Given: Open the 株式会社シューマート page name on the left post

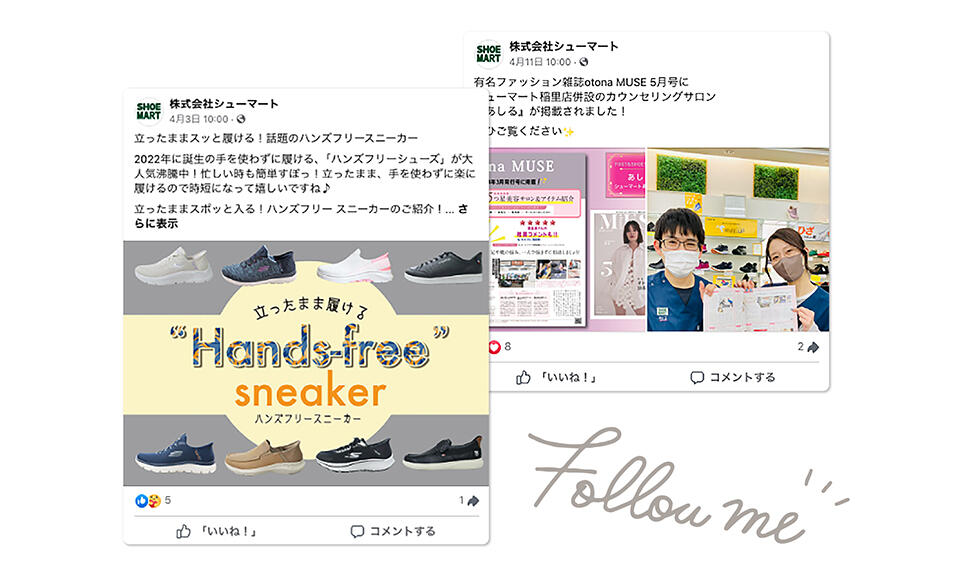Looking at the screenshot, I should pyautogui.click(x=224, y=103).
